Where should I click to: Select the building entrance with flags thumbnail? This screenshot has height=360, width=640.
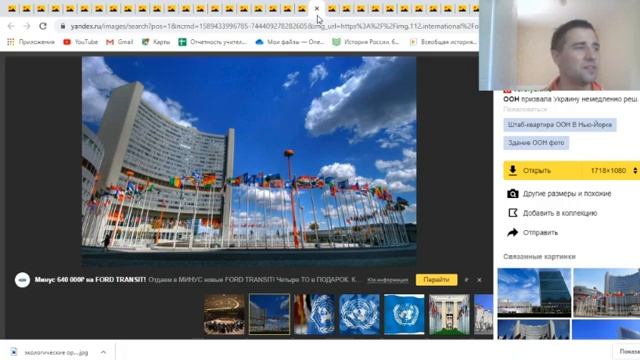click(x=449, y=314)
